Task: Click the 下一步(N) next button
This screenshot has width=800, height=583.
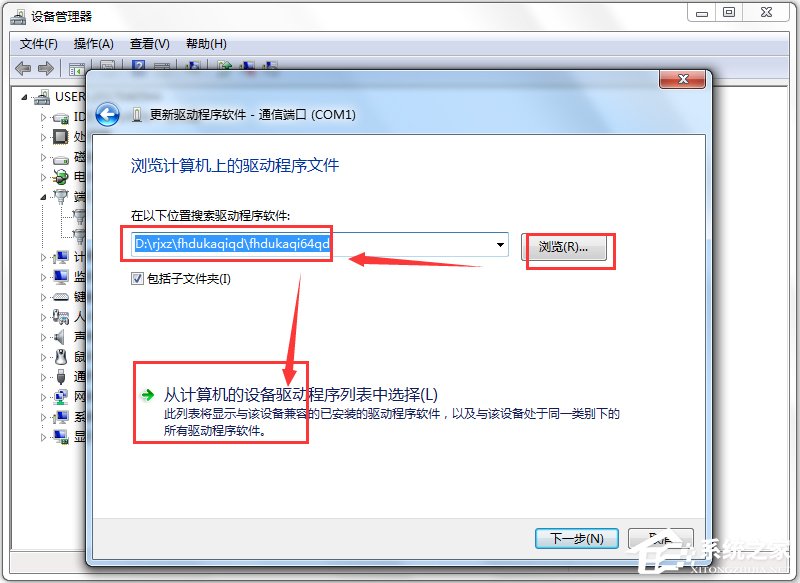Action: [x=577, y=538]
